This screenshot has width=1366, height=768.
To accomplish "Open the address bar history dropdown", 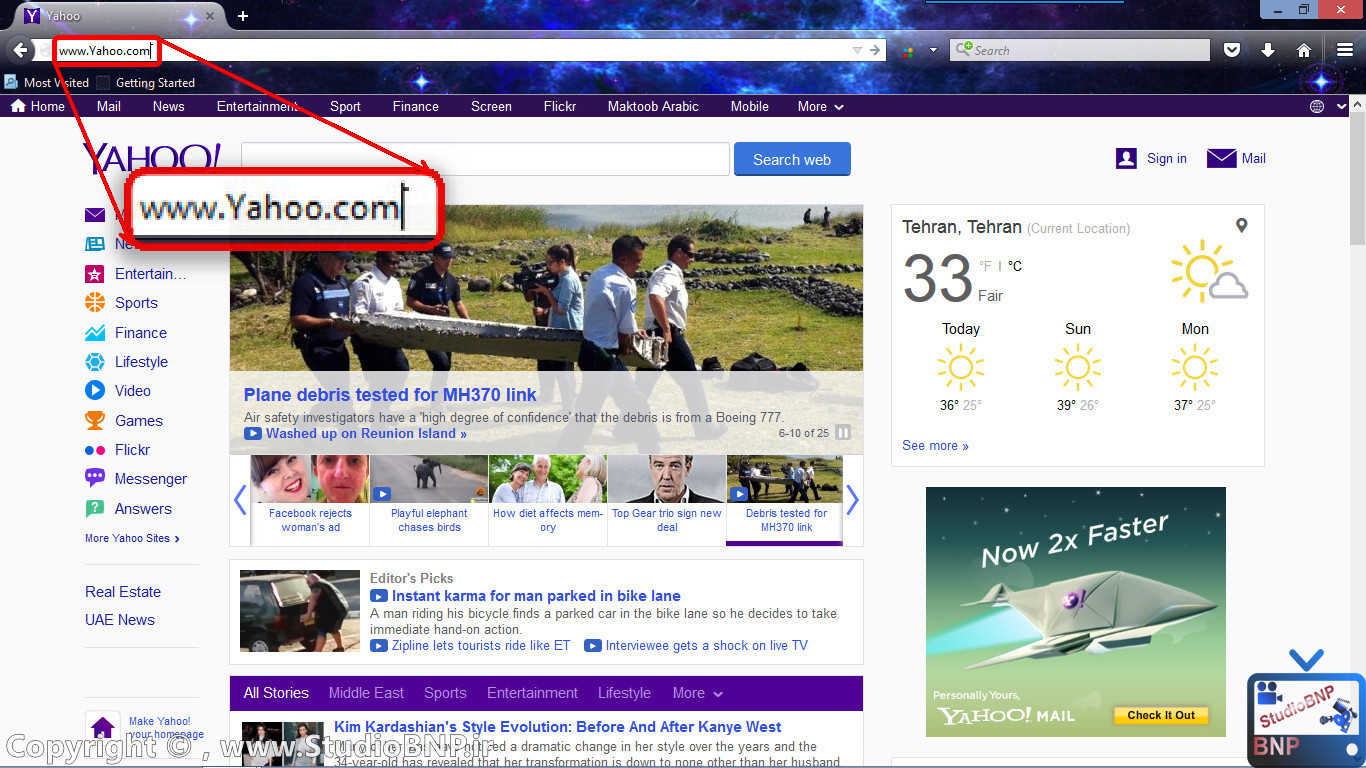I will point(857,50).
